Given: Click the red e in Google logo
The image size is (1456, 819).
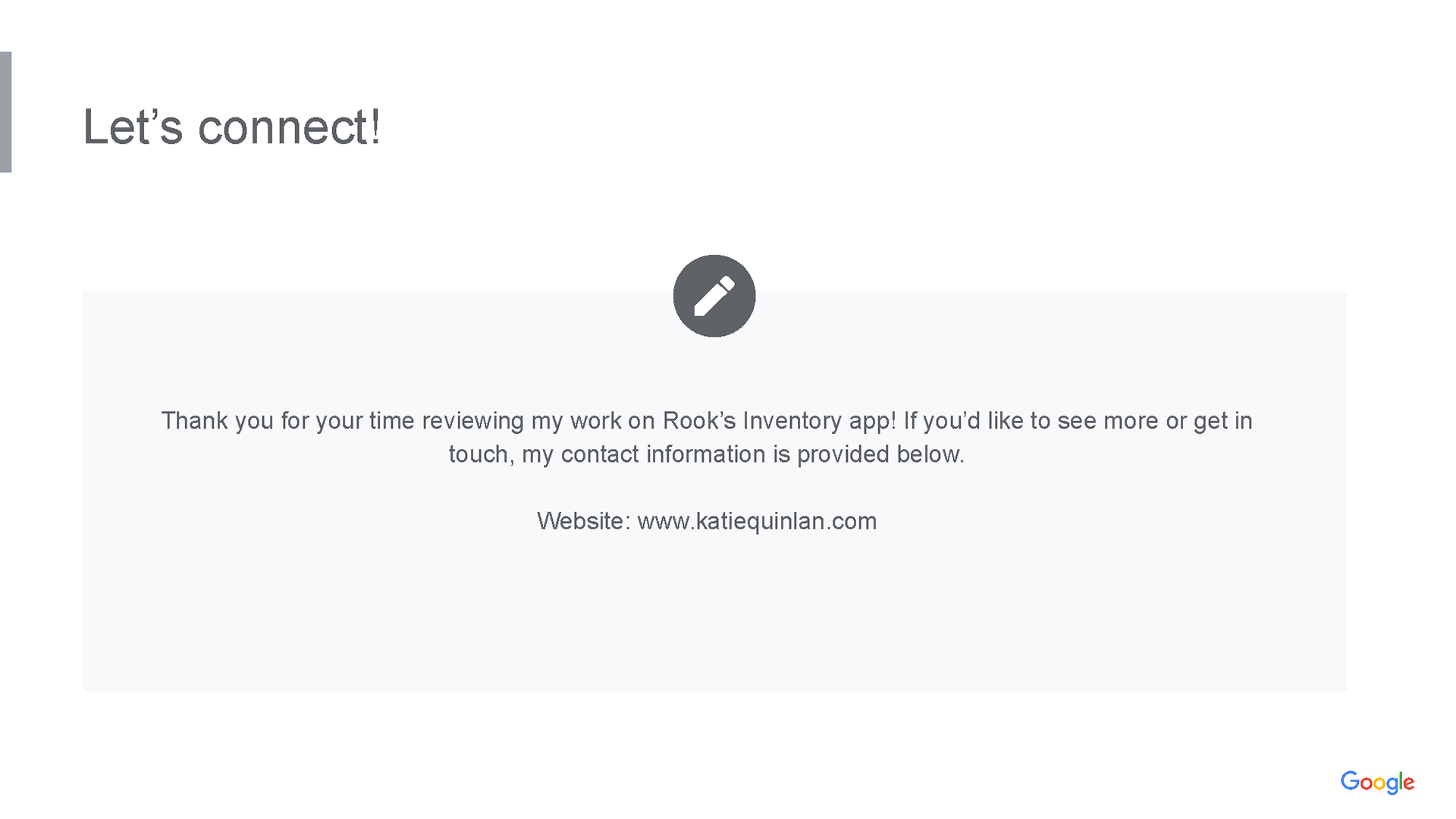Looking at the screenshot, I should tap(1408, 783).
